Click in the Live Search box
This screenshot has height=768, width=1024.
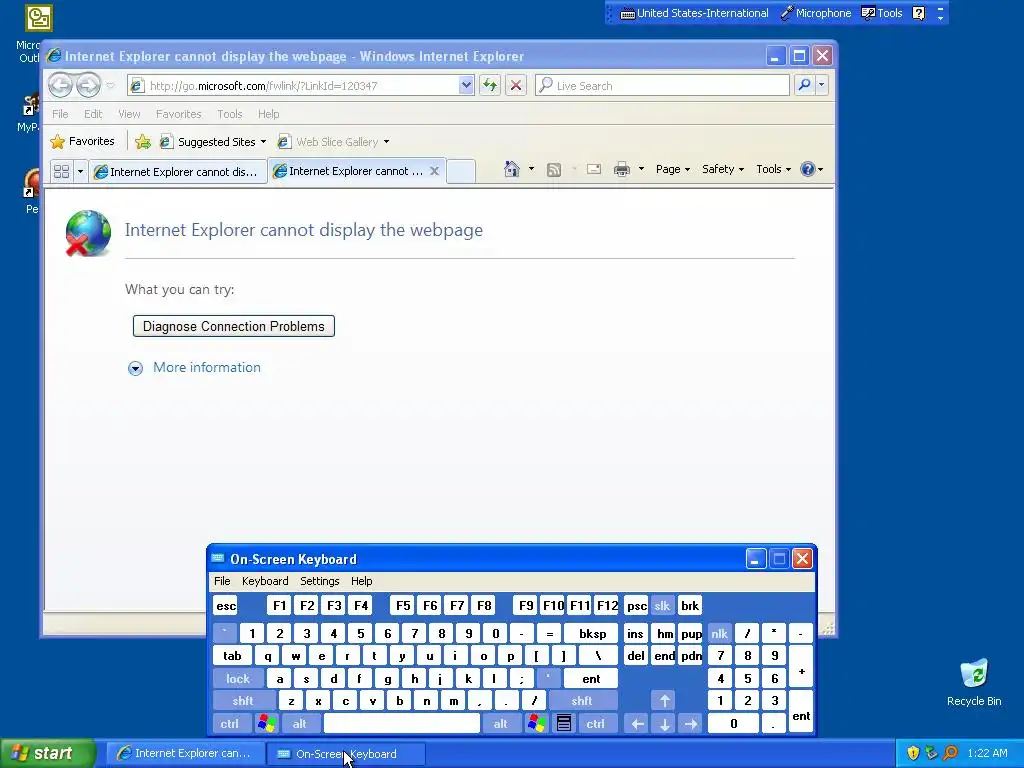pos(662,86)
